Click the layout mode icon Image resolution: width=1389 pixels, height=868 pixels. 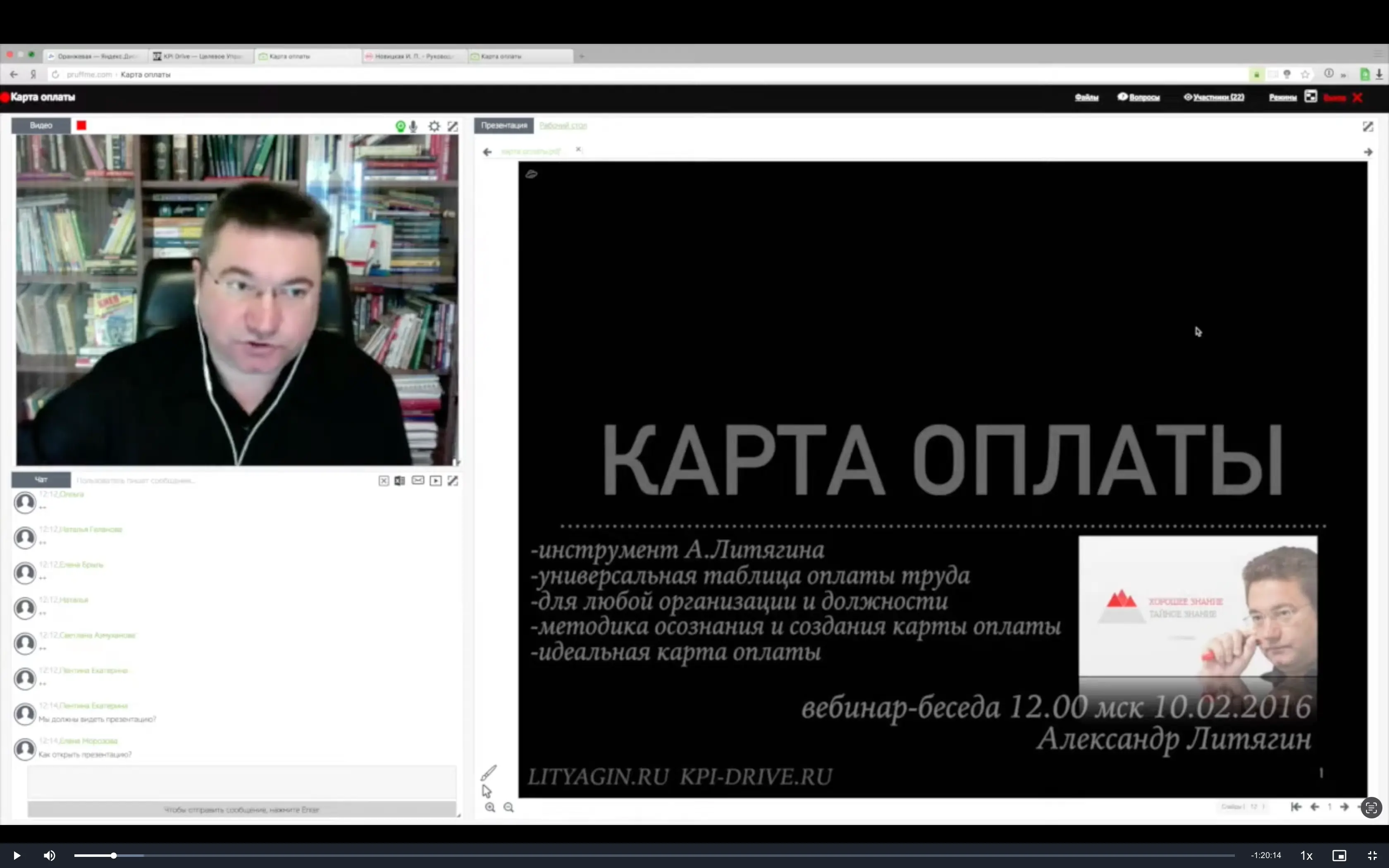[x=1310, y=96]
